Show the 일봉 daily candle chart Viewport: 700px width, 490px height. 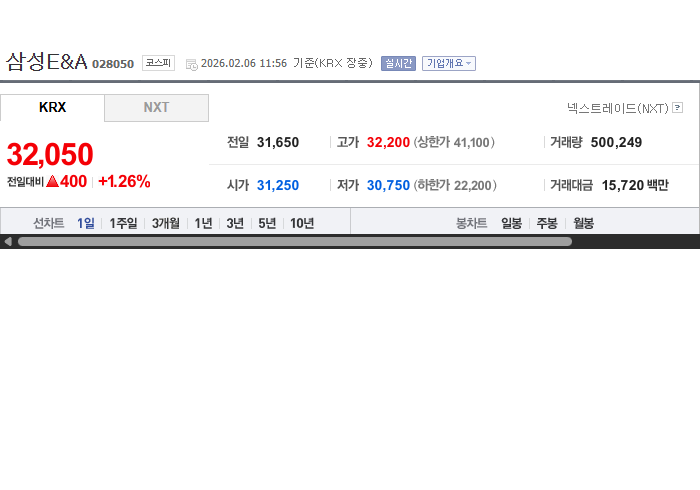click(x=511, y=223)
